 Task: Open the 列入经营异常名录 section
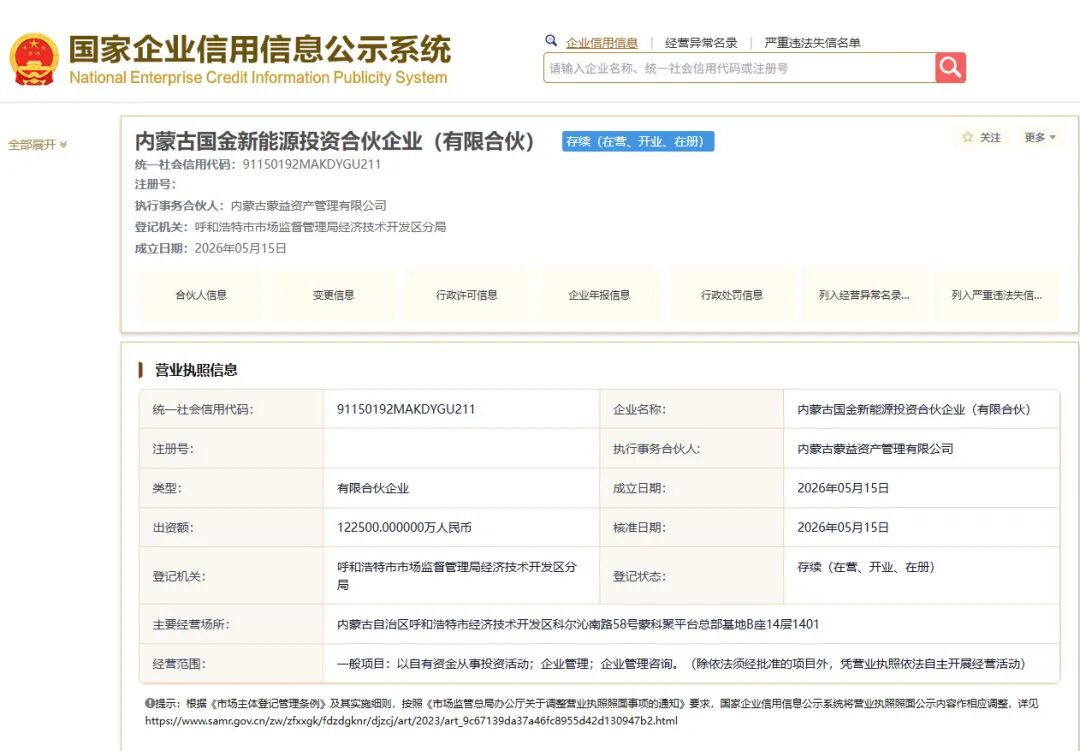point(864,295)
